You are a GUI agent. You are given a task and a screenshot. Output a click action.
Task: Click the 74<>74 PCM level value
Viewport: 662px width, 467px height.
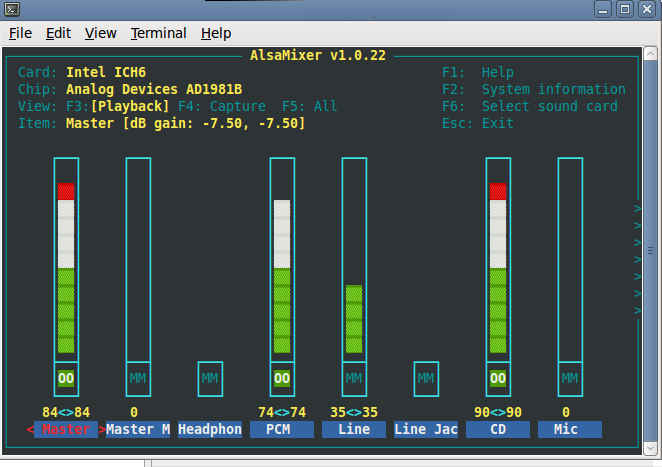tap(282, 412)
